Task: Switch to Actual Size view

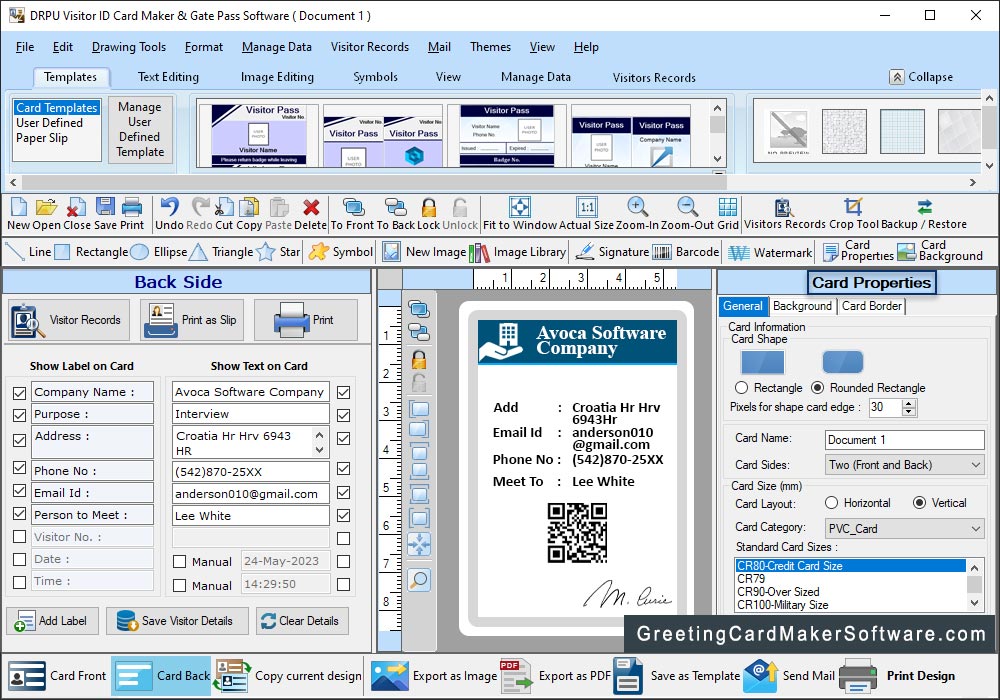Action: 587,207
